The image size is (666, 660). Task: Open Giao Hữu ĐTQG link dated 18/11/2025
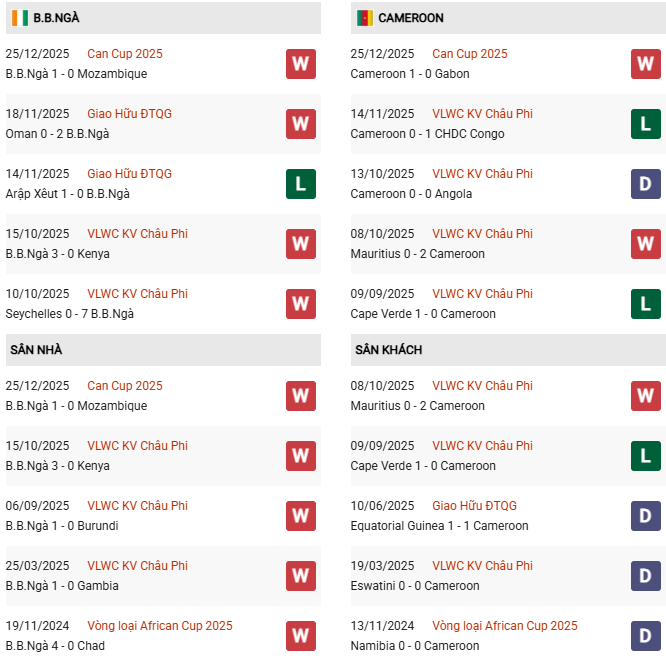point(129,114)
